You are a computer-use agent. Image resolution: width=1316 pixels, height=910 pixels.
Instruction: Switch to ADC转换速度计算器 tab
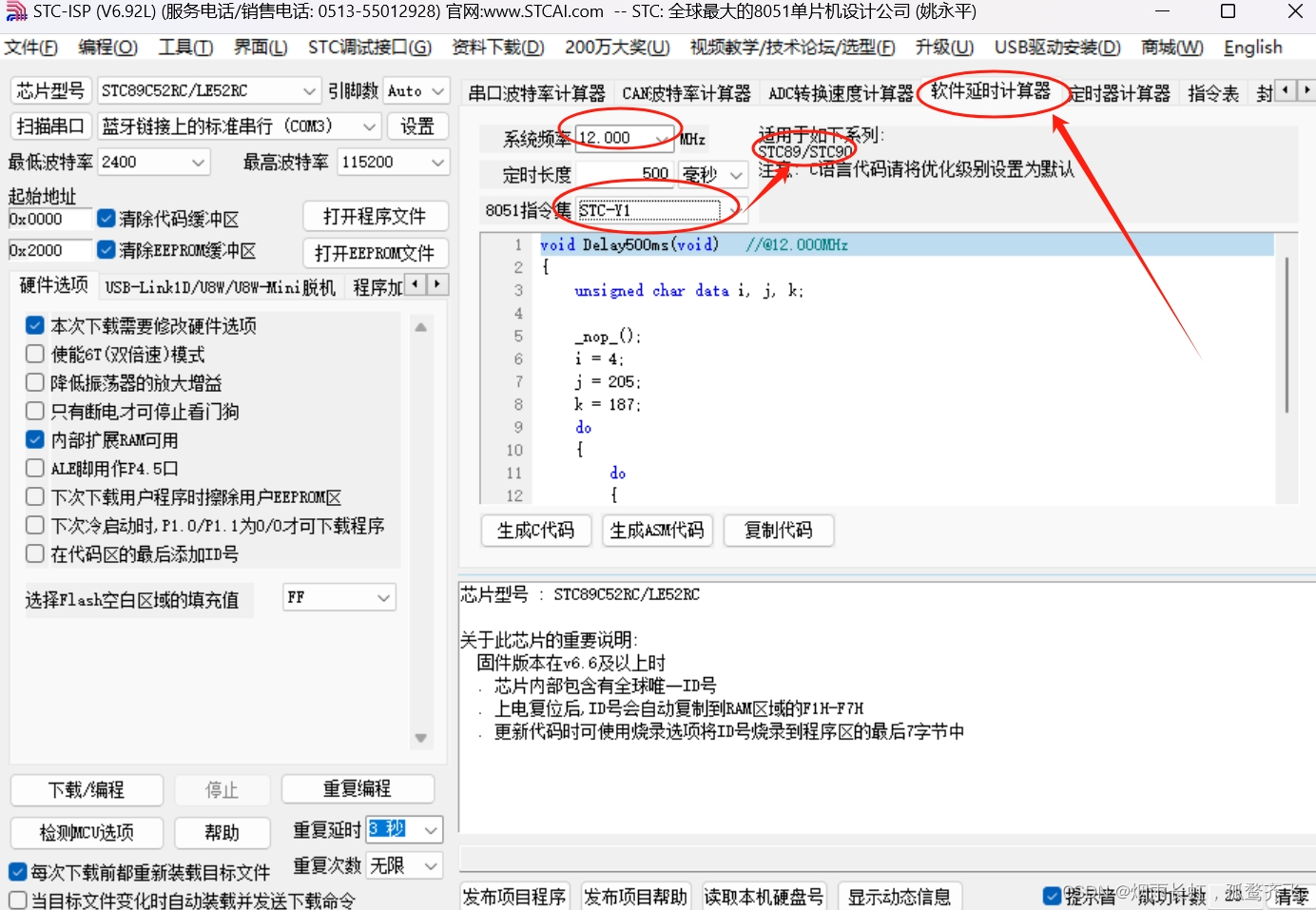(x=841, y=93)
